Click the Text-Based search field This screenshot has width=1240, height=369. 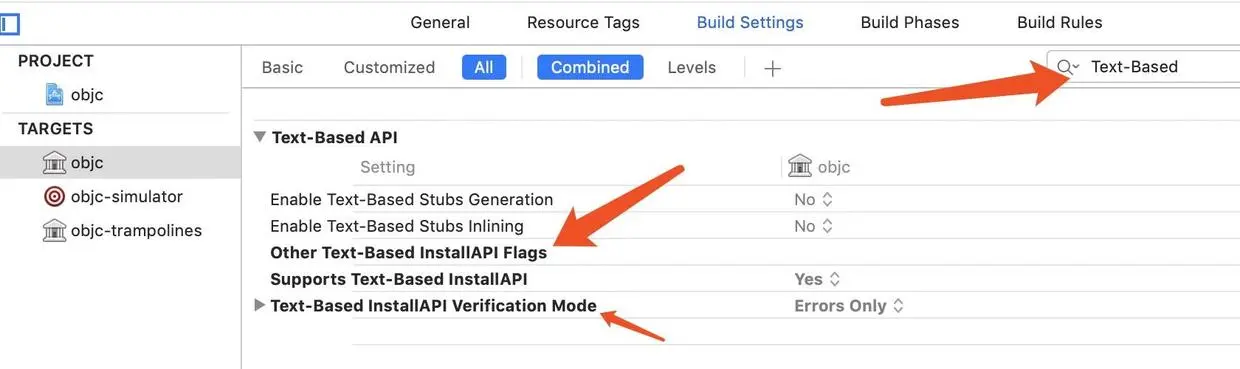[x=1143, y=67]
